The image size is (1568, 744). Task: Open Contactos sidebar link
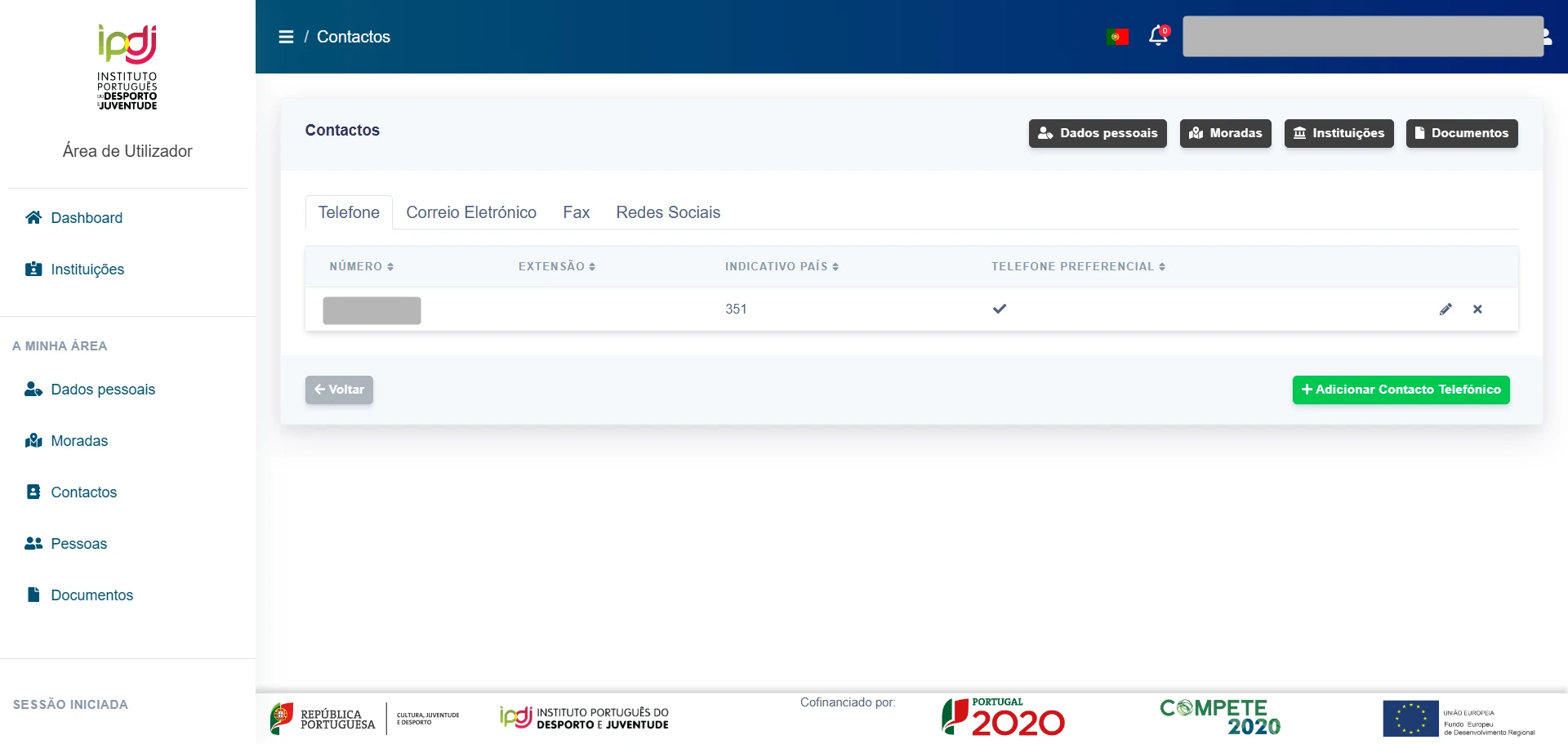[84, 492]
